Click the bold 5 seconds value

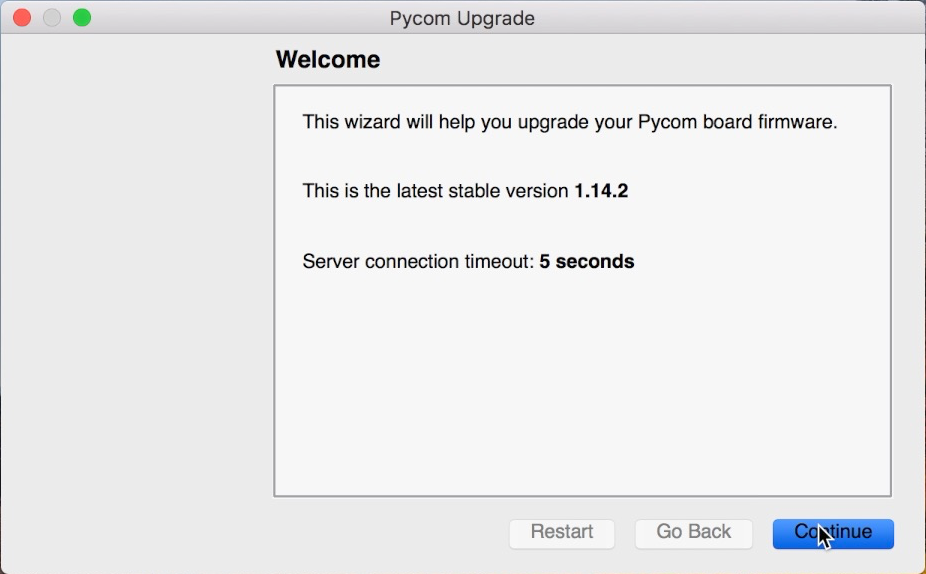[x=586, y=261]
